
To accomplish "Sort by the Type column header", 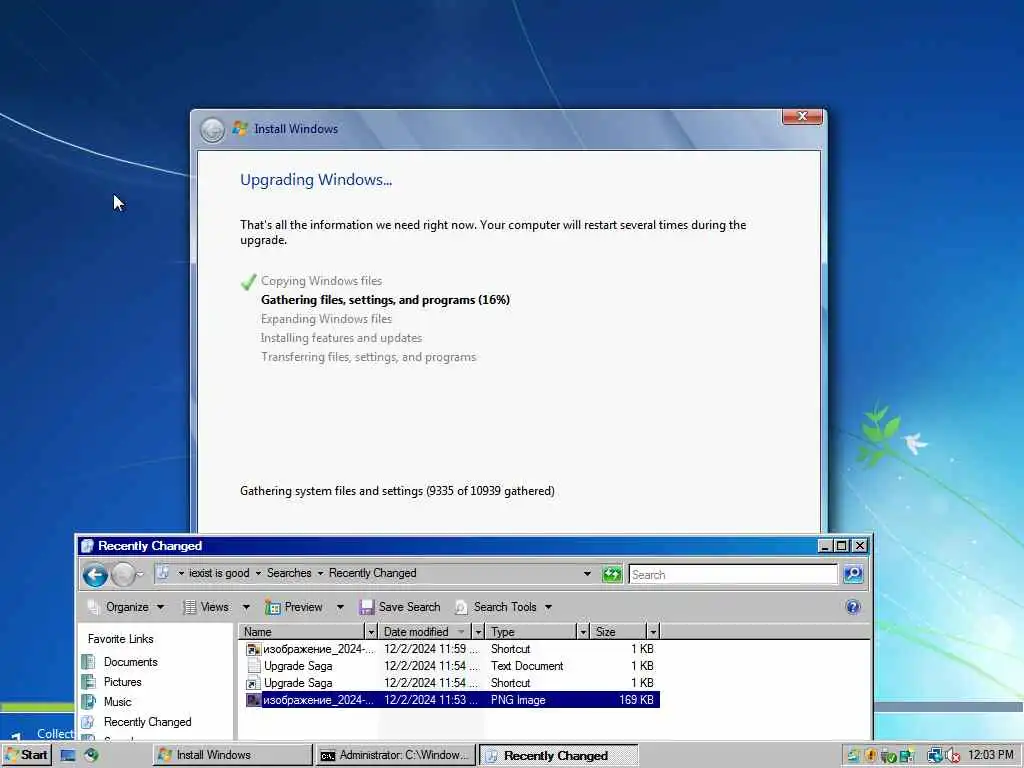I will [531, 632].
